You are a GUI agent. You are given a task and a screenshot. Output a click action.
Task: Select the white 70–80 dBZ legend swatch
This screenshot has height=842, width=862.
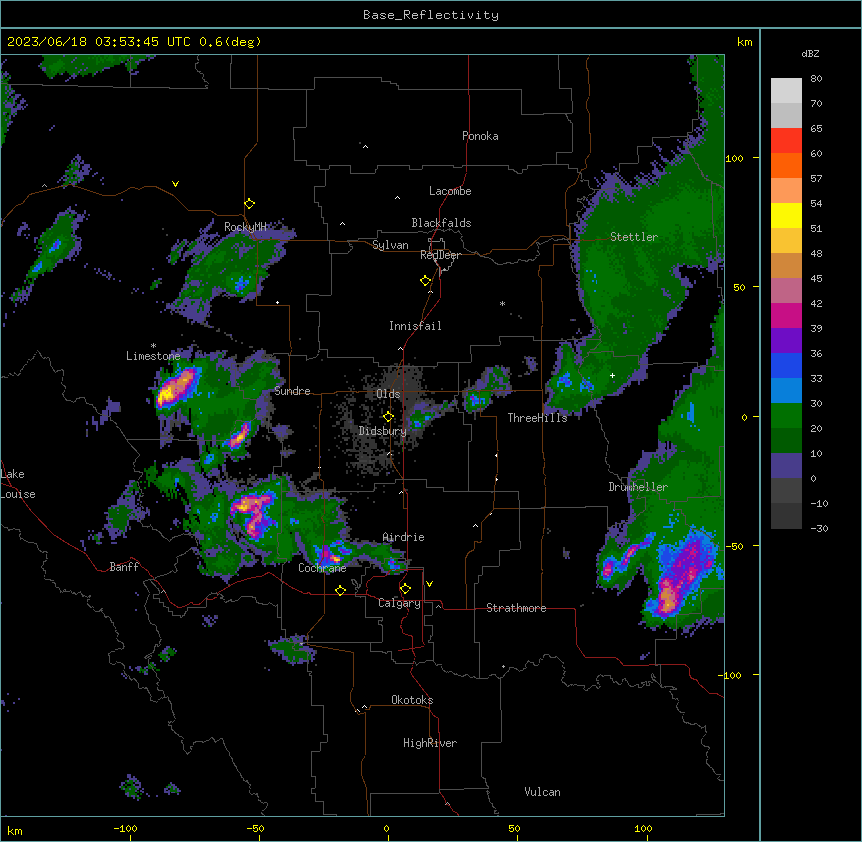[786, 91]
